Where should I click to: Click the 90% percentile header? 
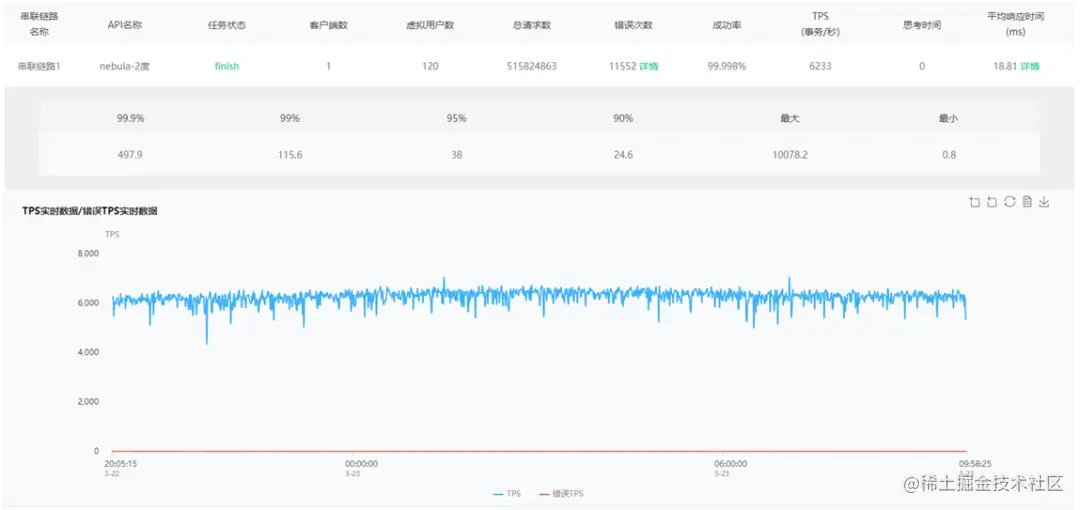tap(623, 118)
